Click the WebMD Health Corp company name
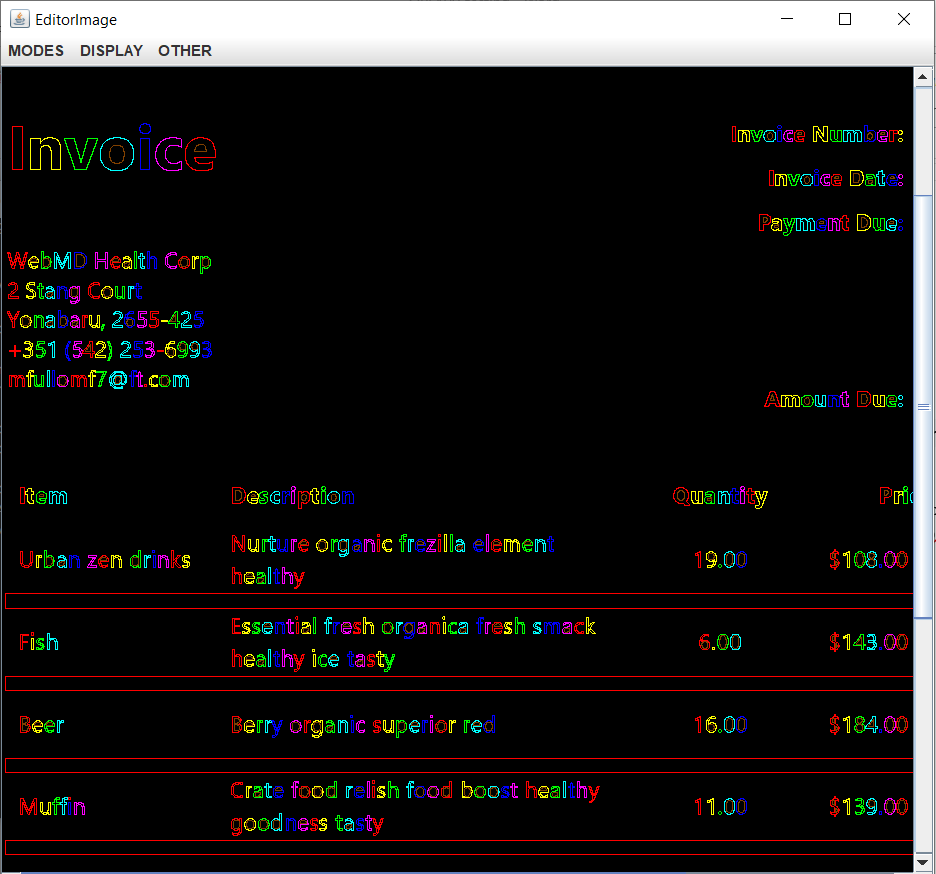936x874 pixels. coord(109,262)
